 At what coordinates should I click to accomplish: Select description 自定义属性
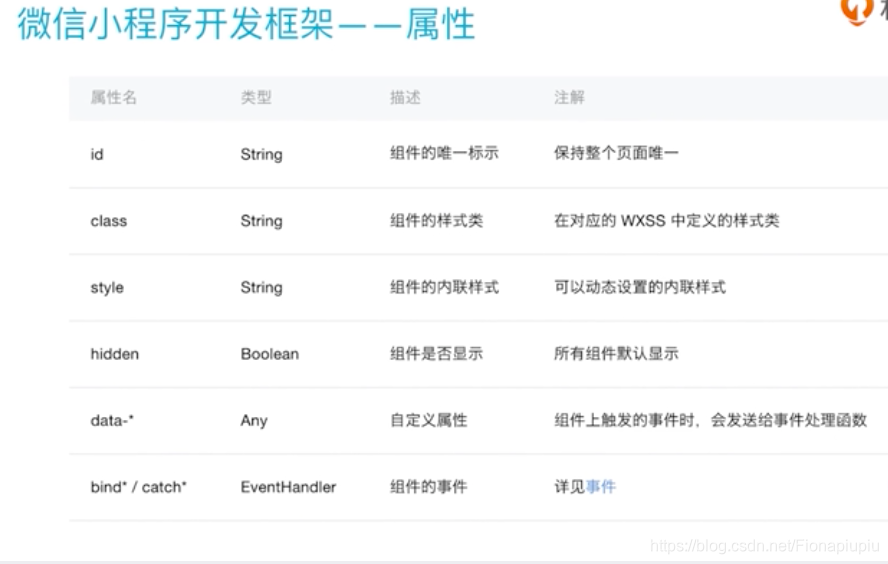click(429, 420)
